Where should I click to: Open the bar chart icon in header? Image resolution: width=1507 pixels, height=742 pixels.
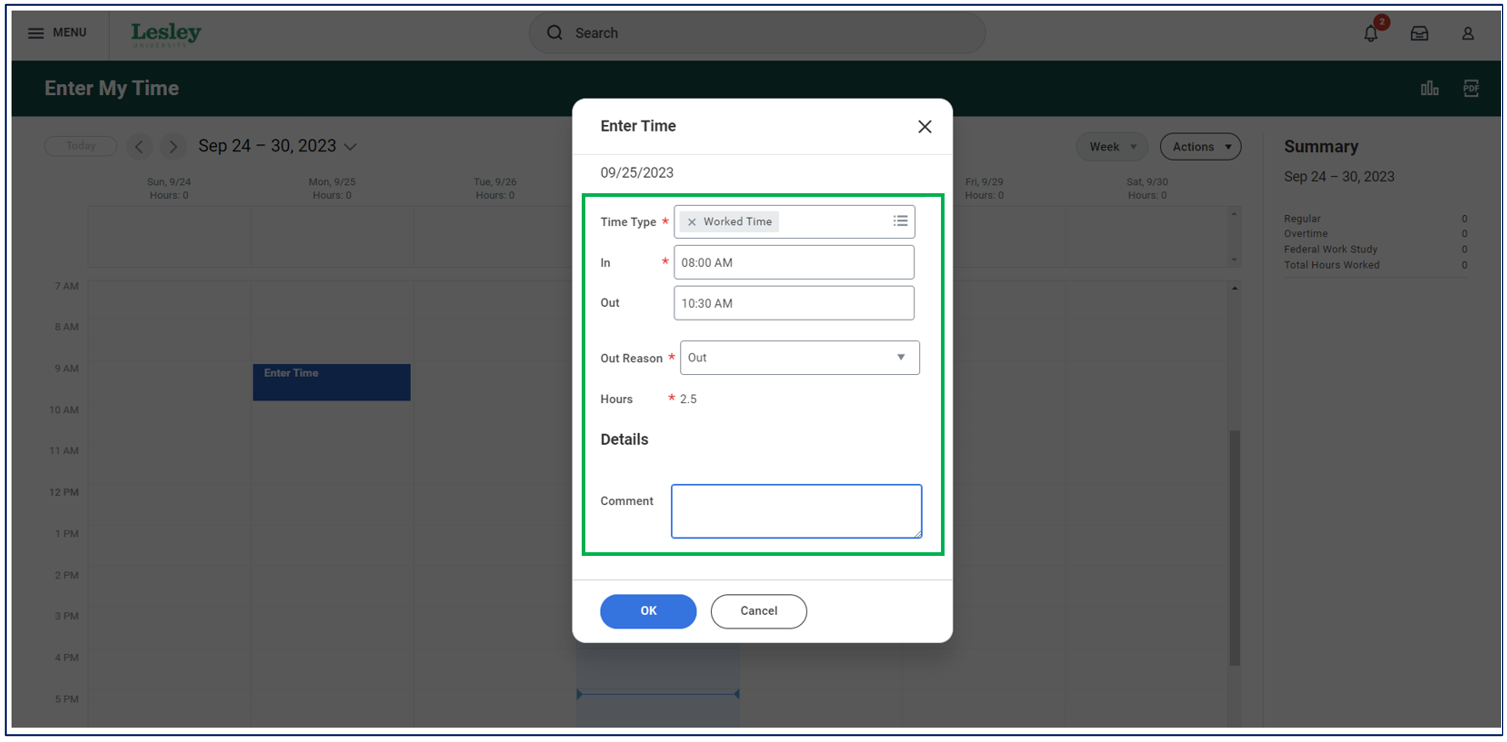1430,88
